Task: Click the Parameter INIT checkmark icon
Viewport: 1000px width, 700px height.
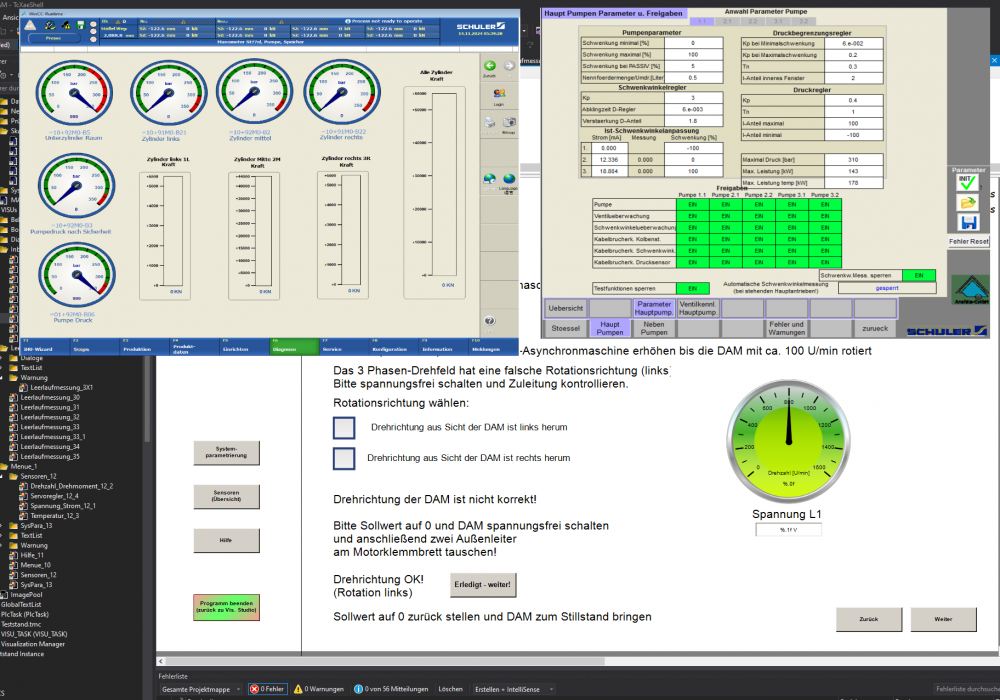Action: tap(966, 183)
